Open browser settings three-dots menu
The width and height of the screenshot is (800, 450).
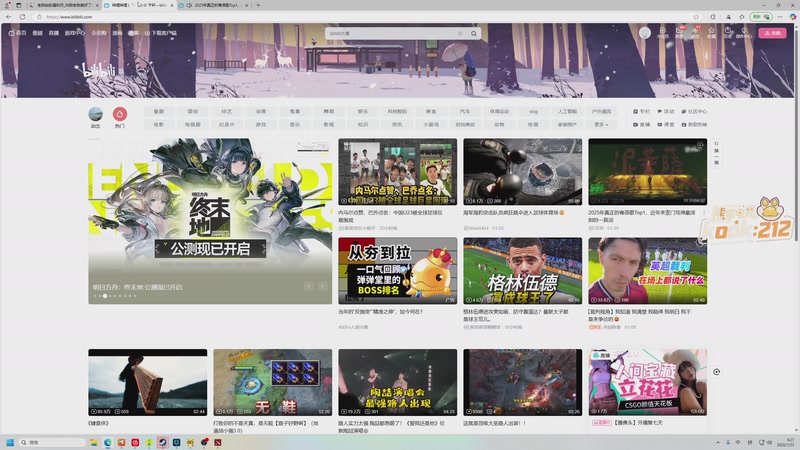[x=780, y=17]
